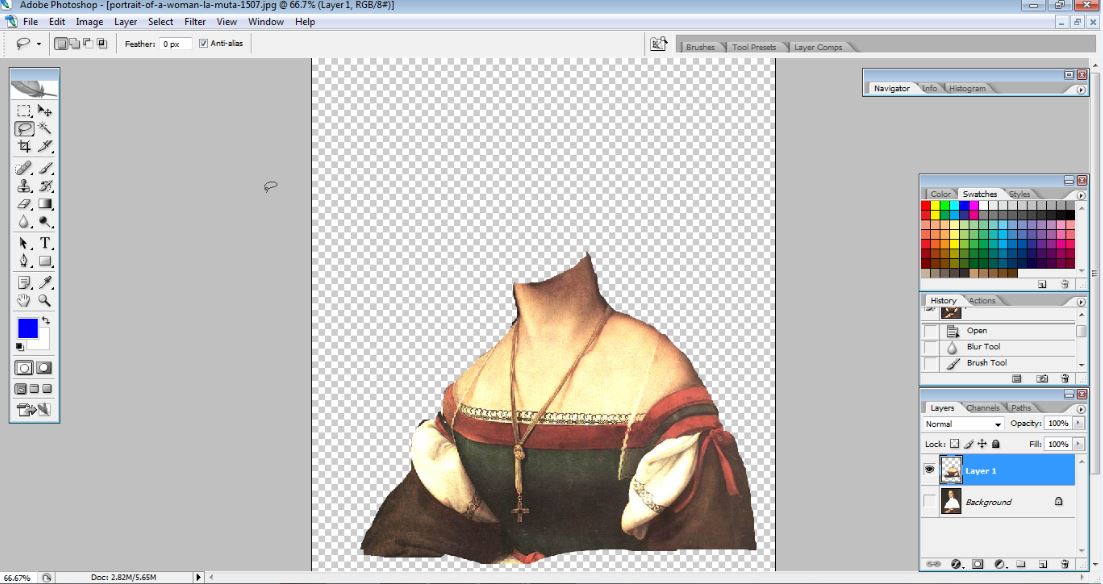Toggle the file browser icon in options bar
1103x584 pixels.
(658, 44)
